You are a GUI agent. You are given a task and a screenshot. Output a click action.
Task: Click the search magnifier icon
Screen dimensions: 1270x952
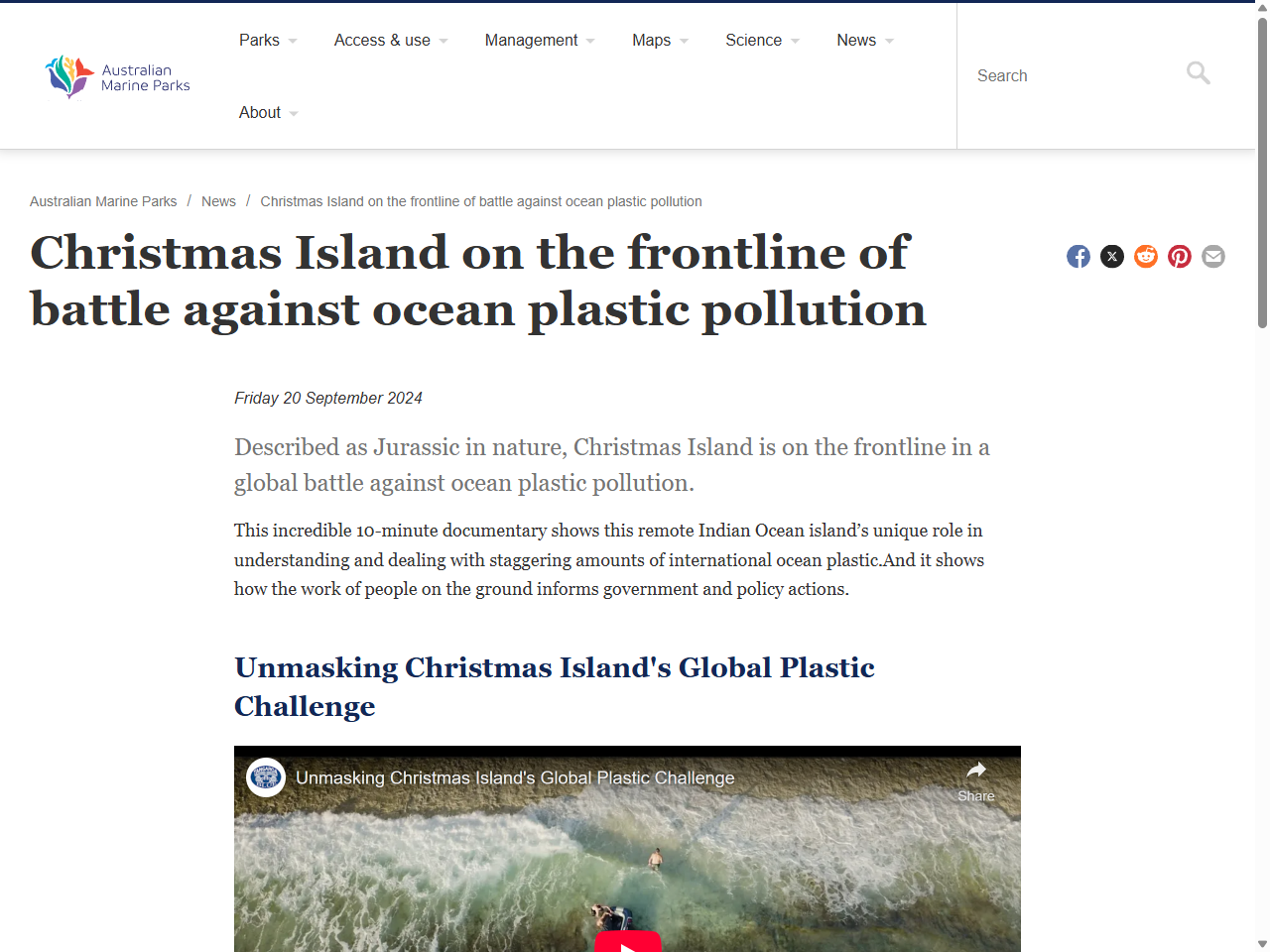pos(1198,73)
